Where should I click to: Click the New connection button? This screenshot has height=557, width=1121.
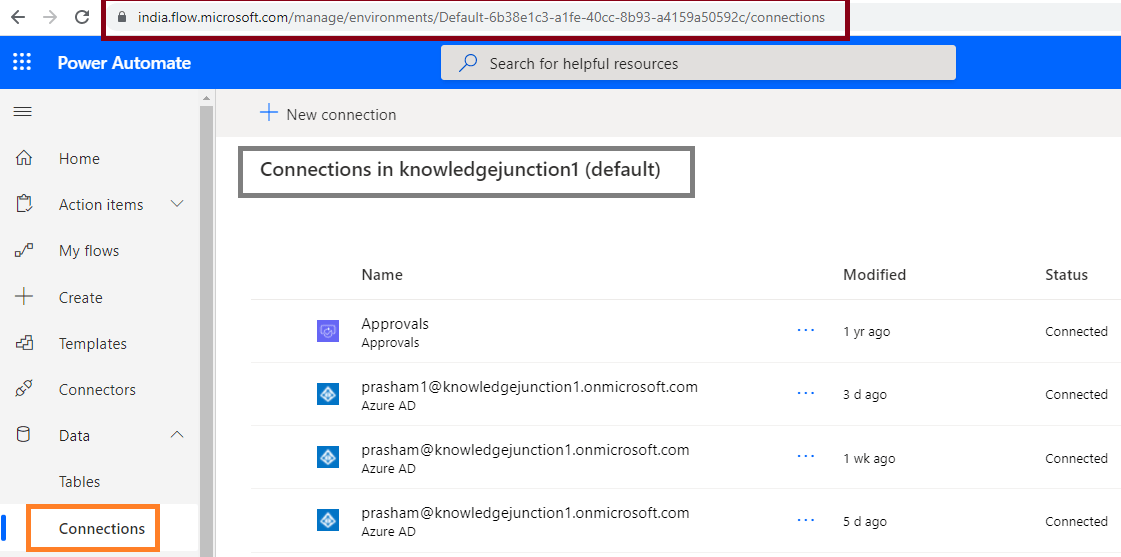click(327, 114)
